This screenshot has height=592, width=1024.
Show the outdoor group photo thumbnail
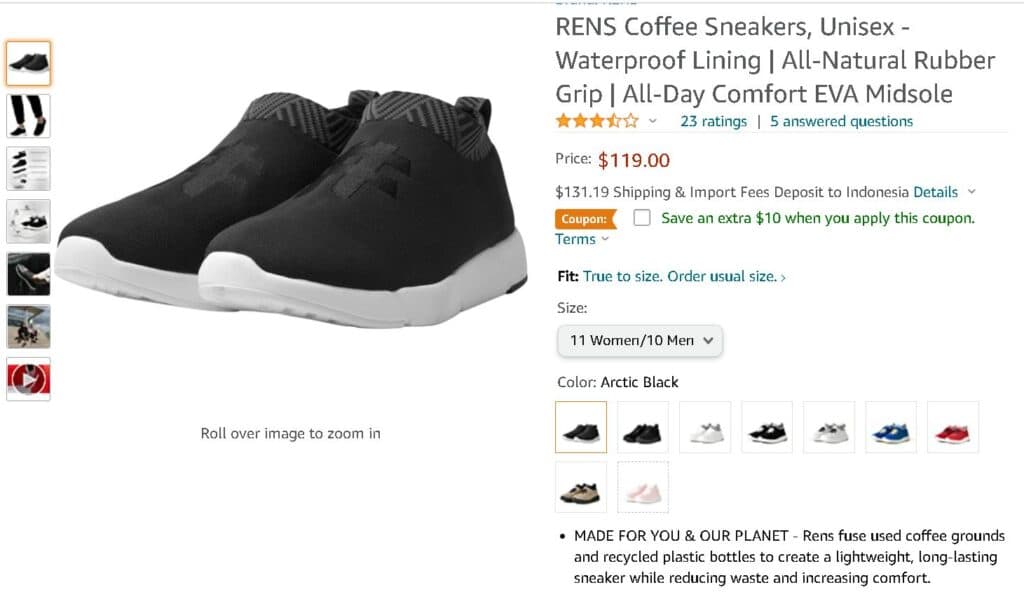coord(28,326)
